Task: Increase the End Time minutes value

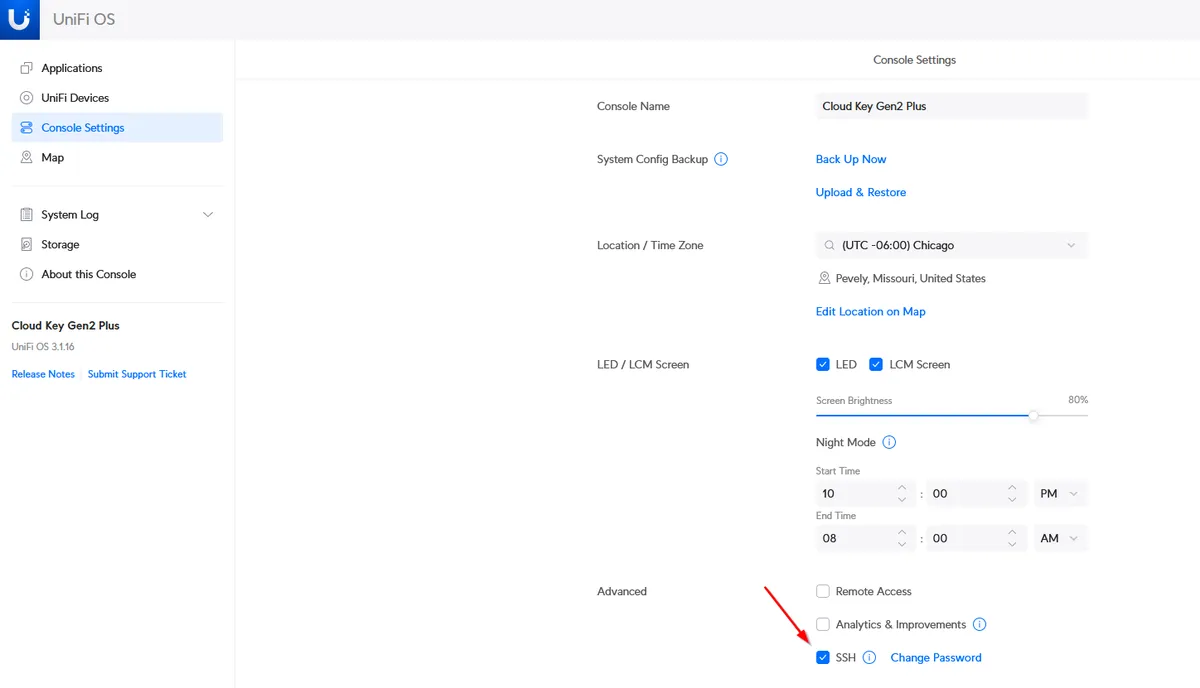Action: click(1012, 532)
